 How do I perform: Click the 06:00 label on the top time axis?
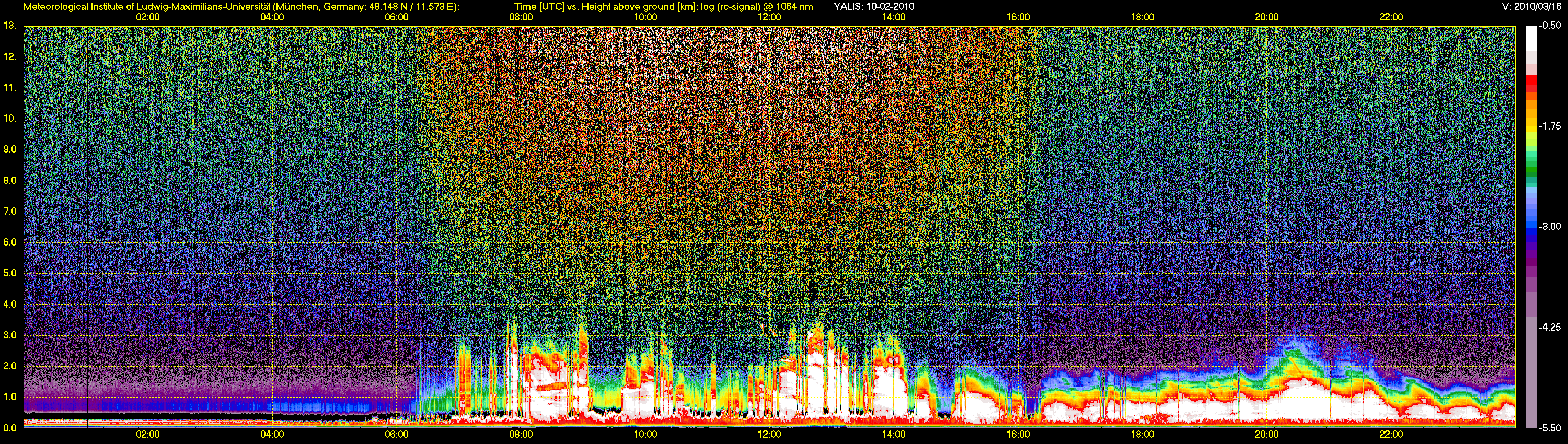pyautogui.click(x=396, y=17)
